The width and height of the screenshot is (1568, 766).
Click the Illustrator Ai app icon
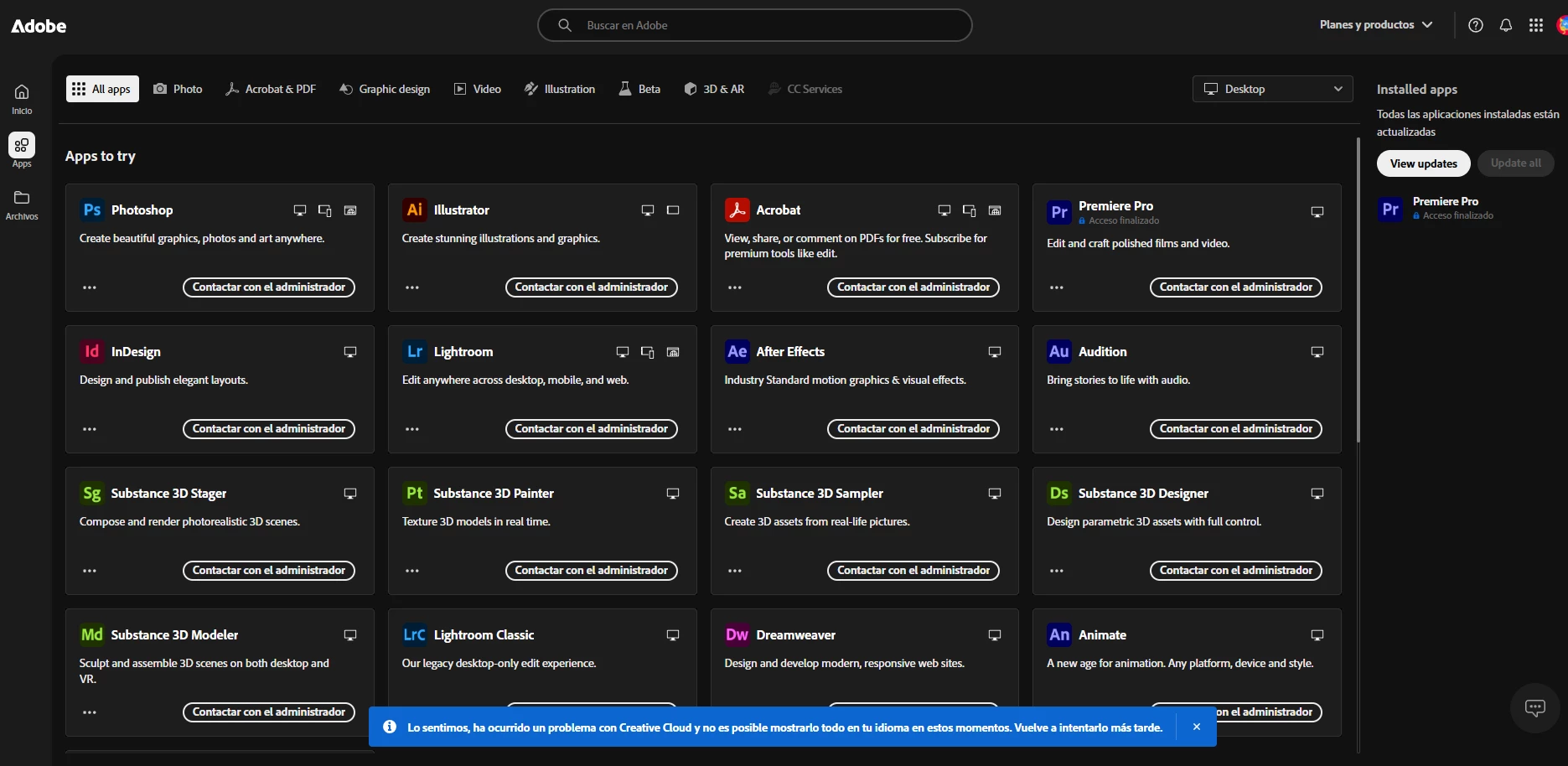(414, 210)
